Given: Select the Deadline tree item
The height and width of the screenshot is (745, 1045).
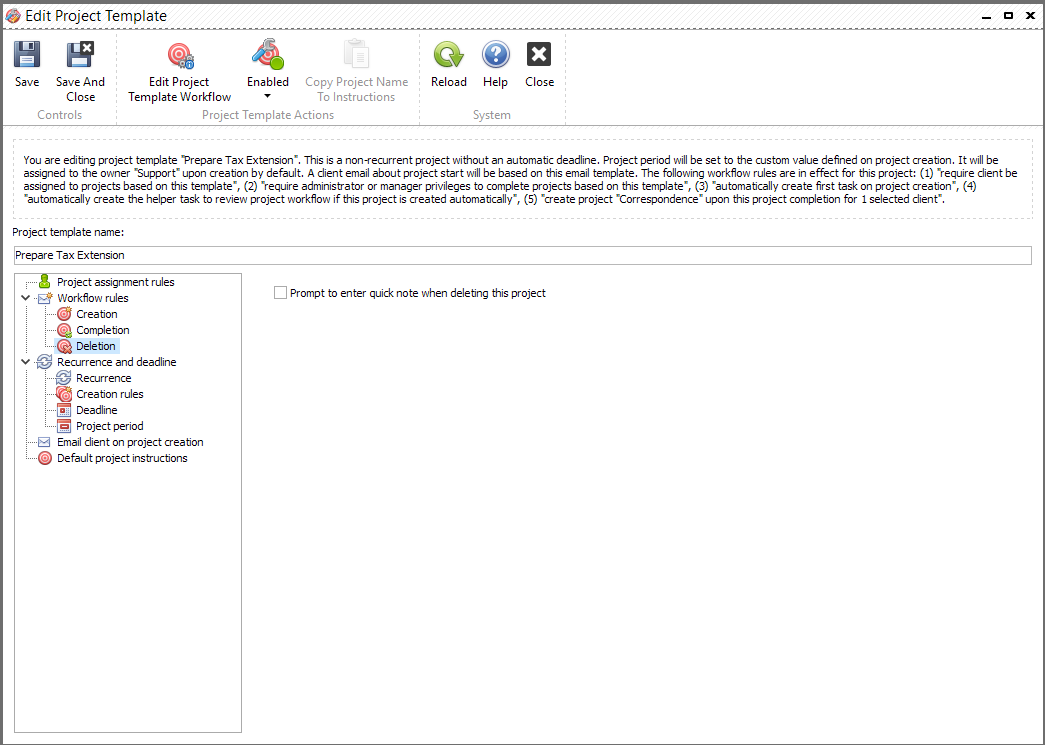Looking at the screenshot, I should [97, 410].
